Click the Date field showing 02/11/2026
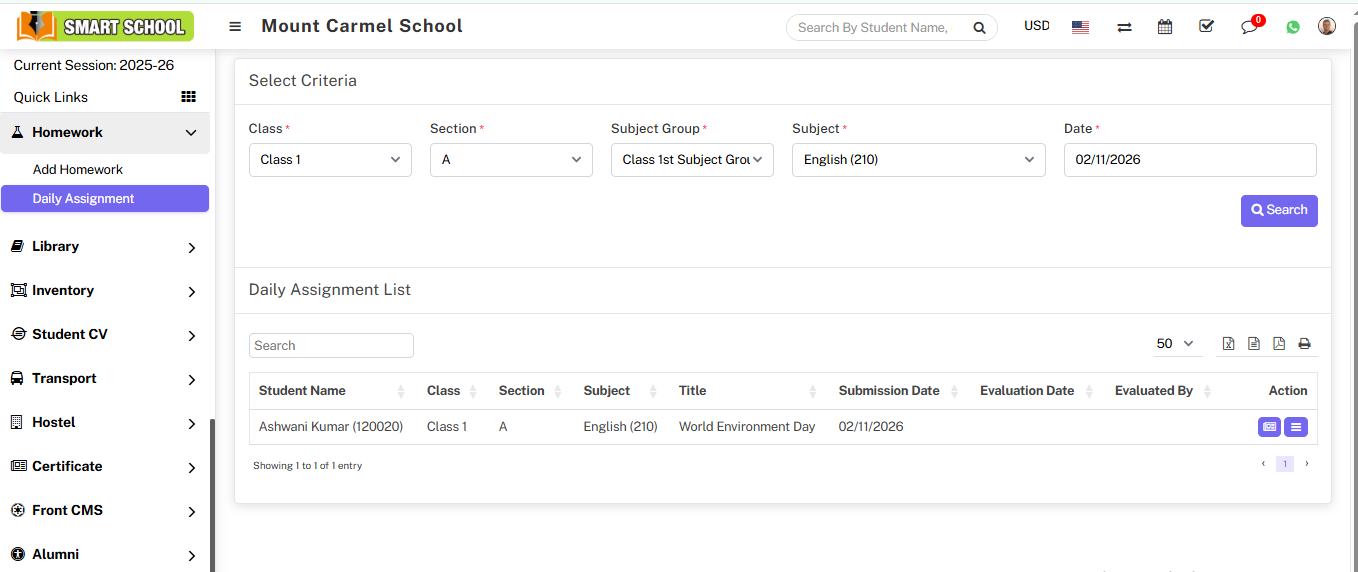The height and width of the screenshot is (572, 1358). 1189,160
